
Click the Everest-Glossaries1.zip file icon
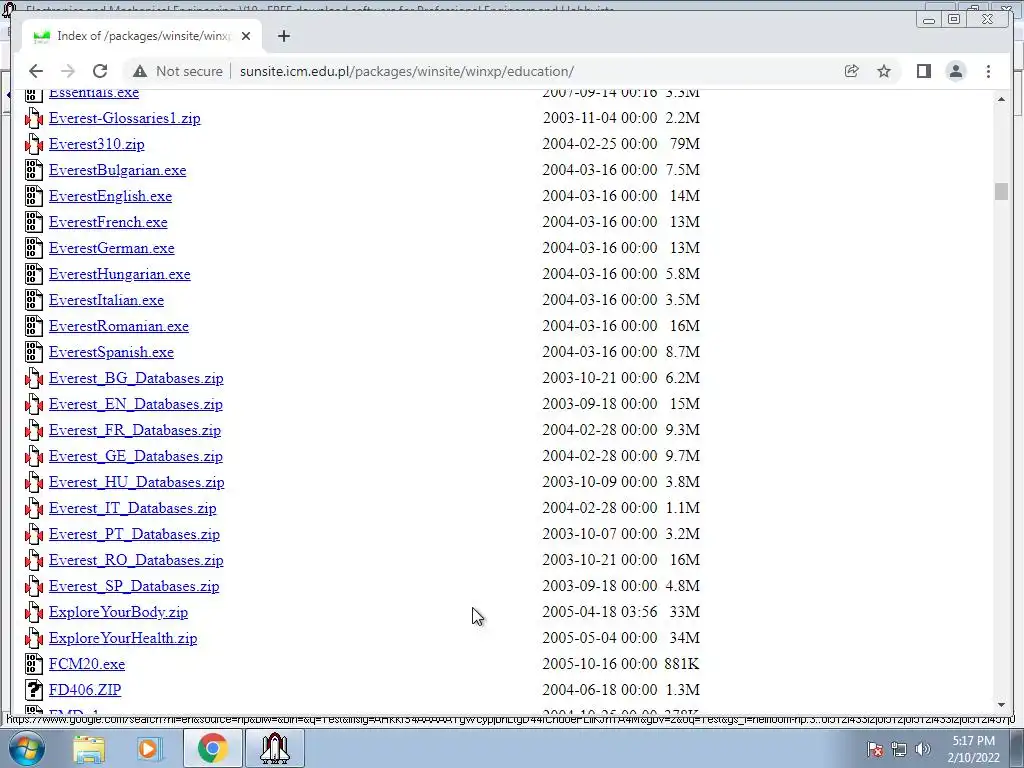[x=34, y=118]
